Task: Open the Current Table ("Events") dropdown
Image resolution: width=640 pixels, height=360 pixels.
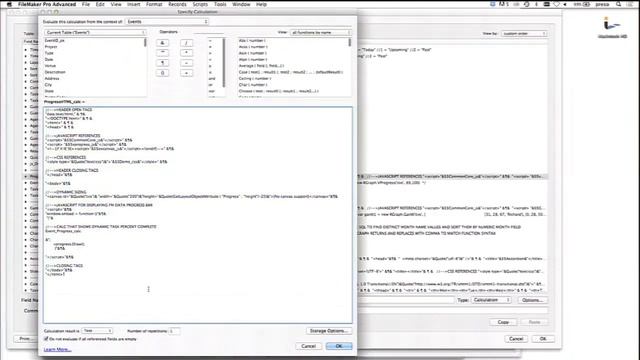Action: click(95, 32)
